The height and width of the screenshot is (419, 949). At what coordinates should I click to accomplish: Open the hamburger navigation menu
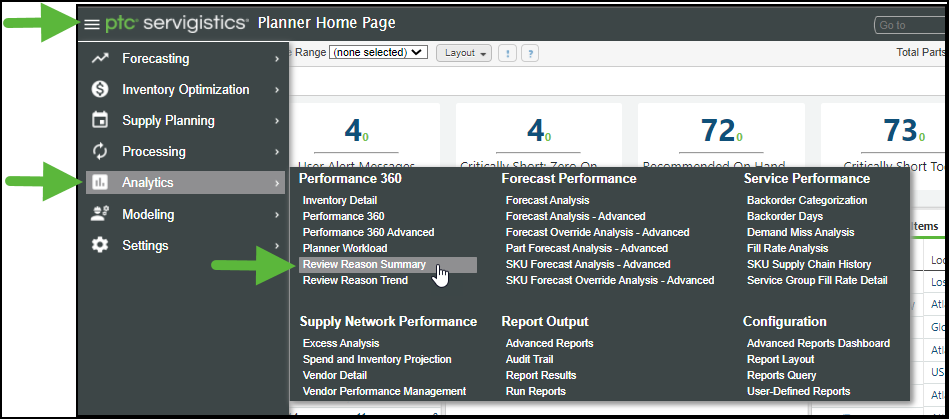91,24
